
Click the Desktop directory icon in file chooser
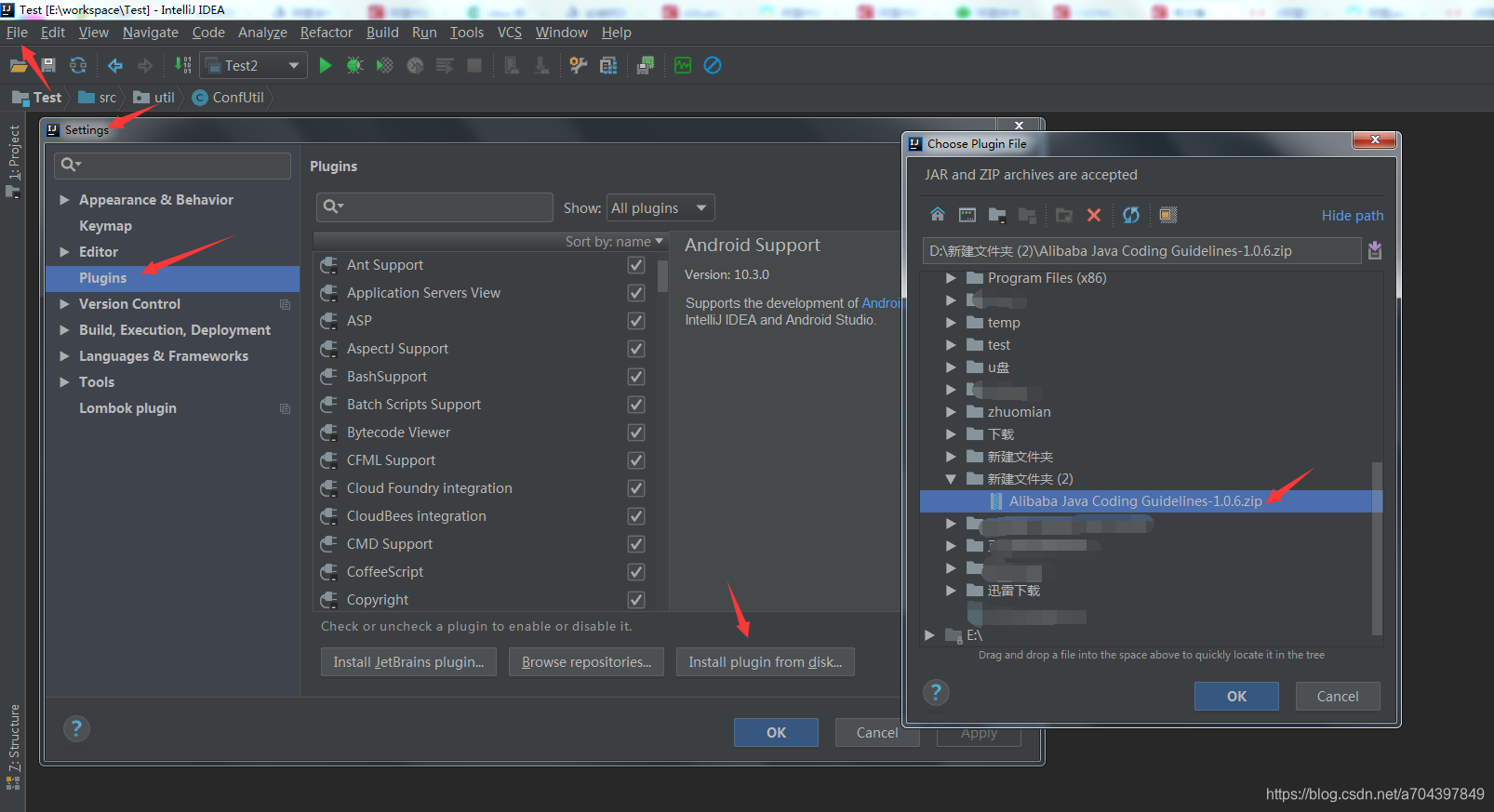[967, 215]
